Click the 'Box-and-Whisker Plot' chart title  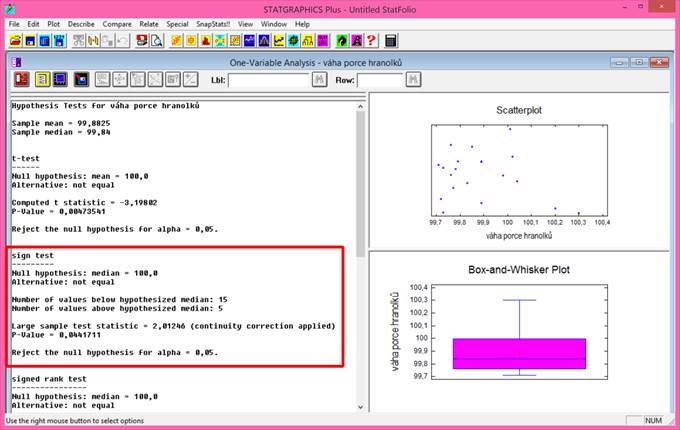click(x=519, y=270)
